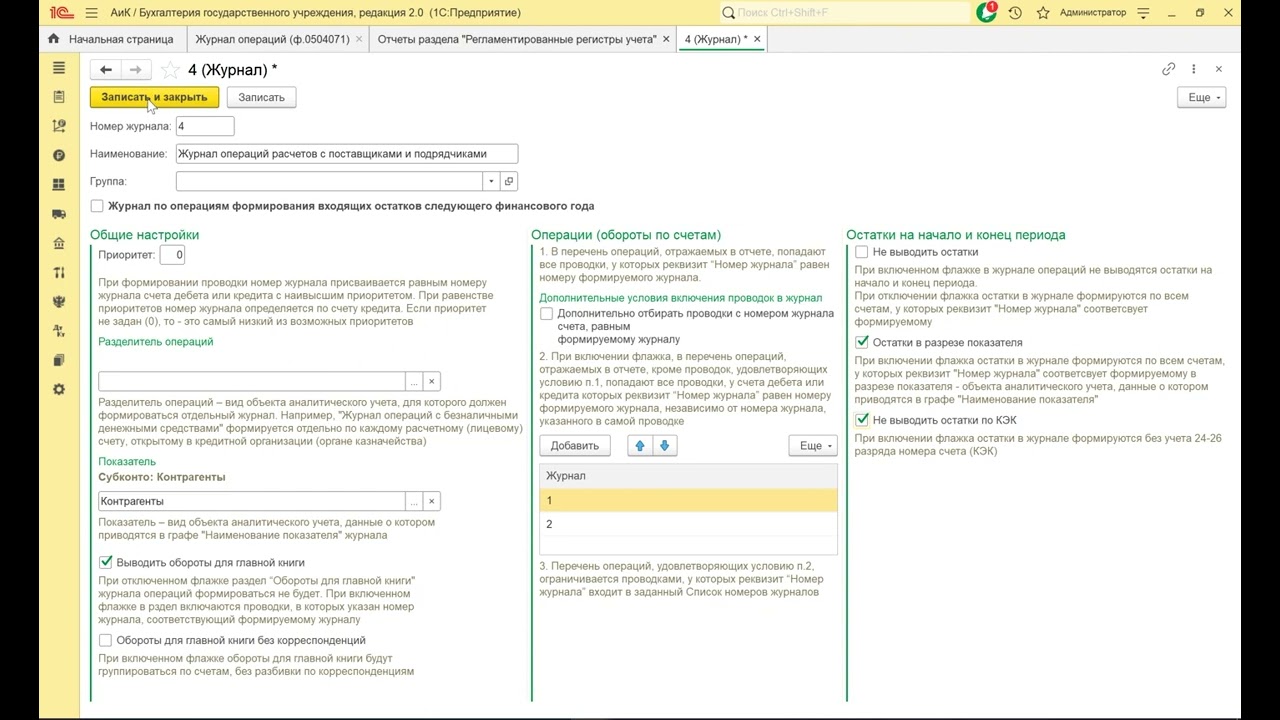The width and height of the screenshot is (1280, 720).
Task: Open Еще menu above journal table
Action: click(812, 446)
